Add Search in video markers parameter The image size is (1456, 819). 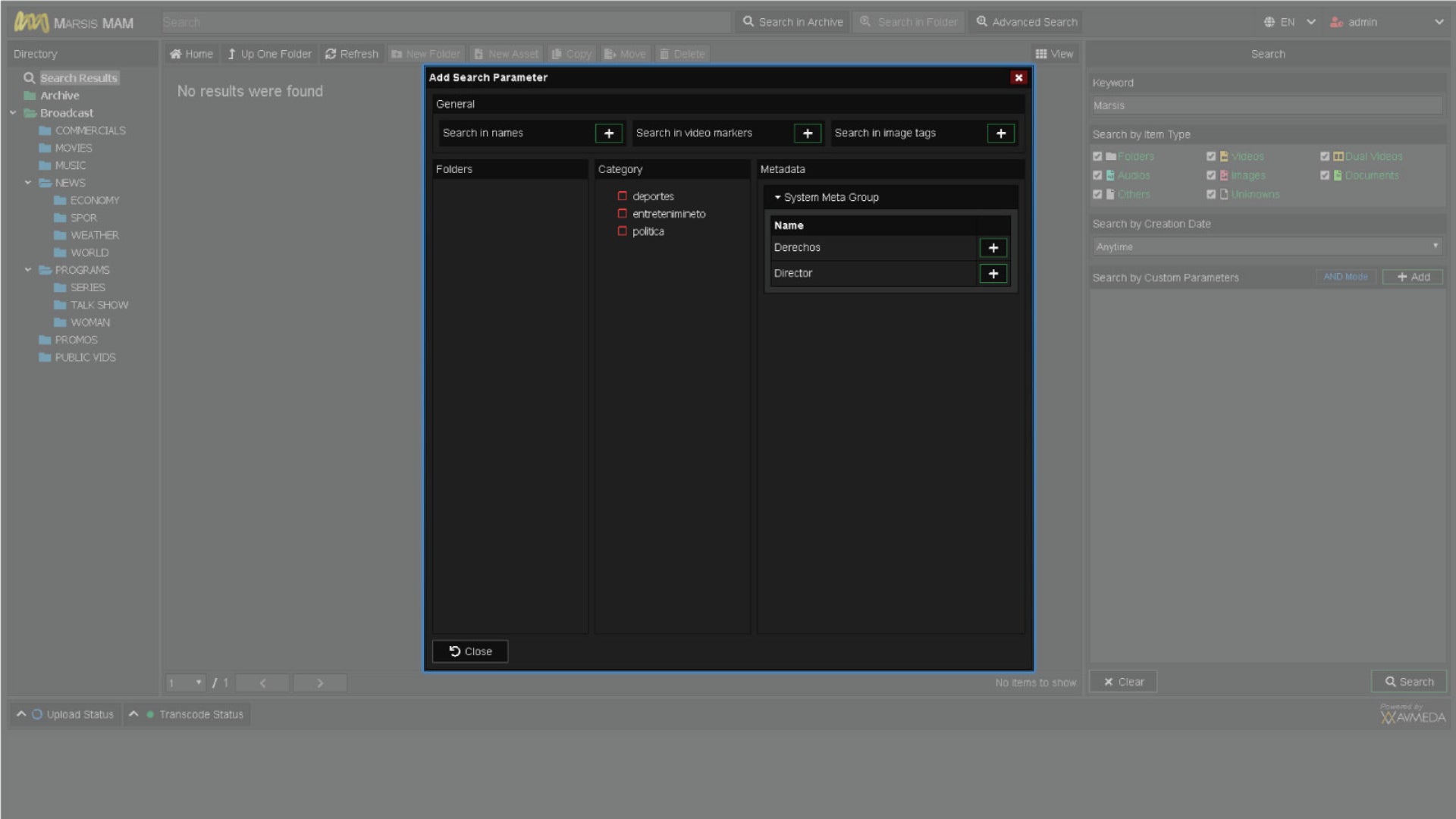coord(807,133)
